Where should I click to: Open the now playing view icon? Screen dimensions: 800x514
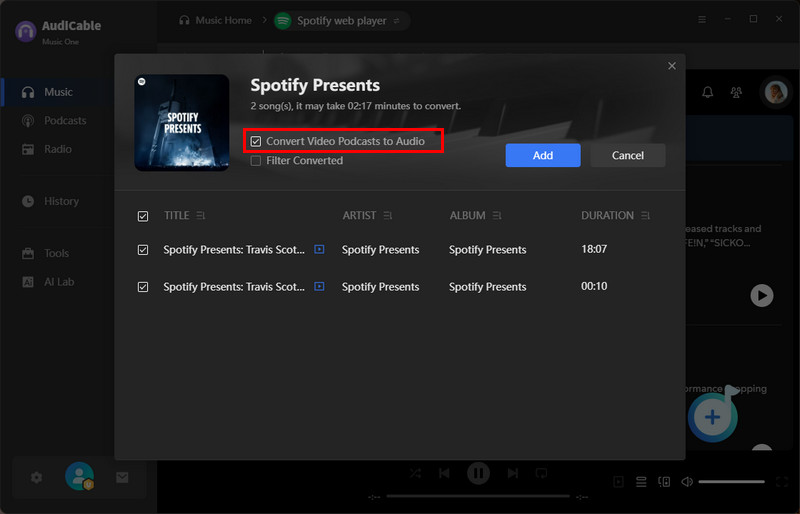(618, 481)
